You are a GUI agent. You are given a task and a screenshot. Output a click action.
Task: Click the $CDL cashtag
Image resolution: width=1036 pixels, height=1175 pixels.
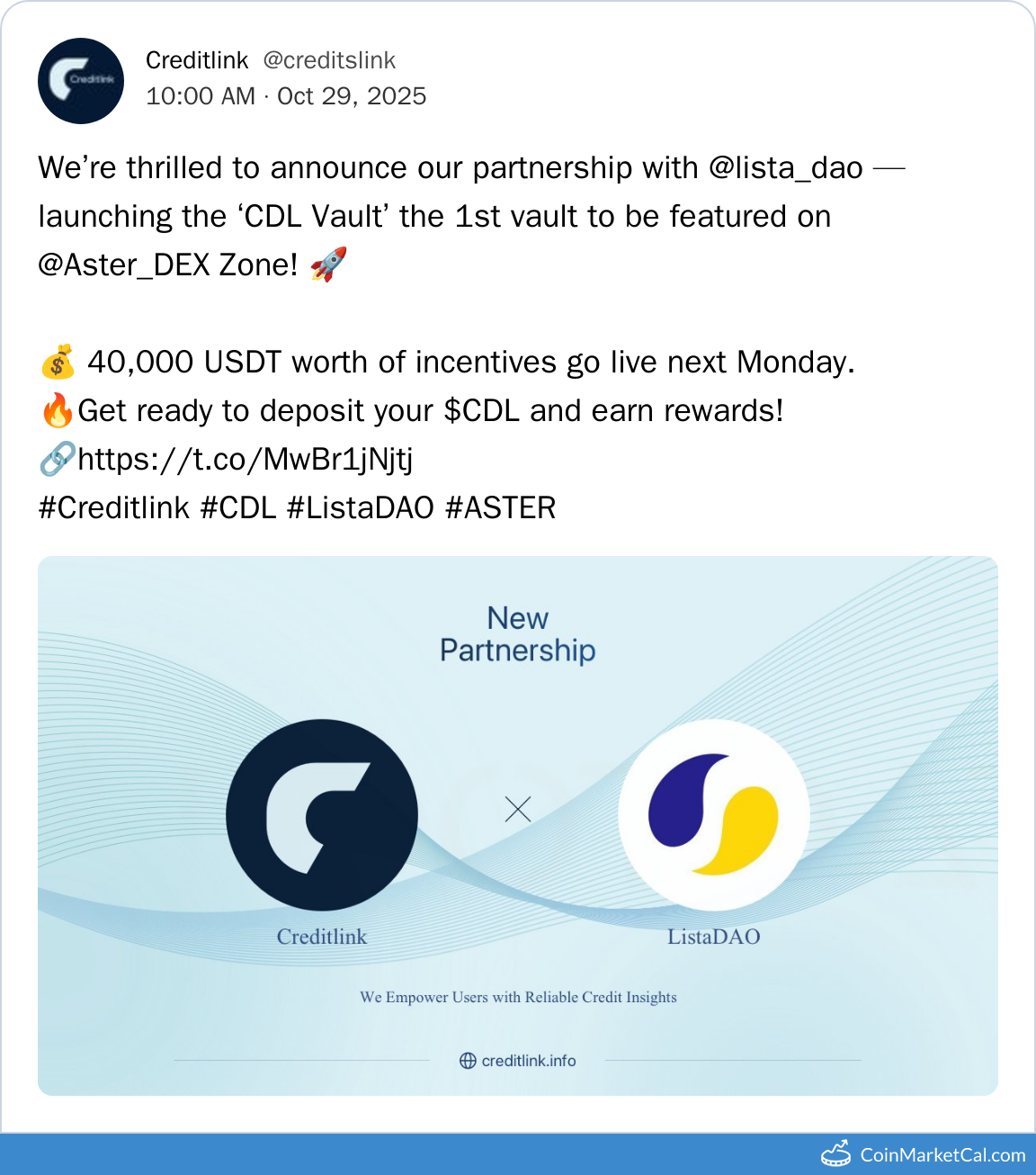(482, 411)
